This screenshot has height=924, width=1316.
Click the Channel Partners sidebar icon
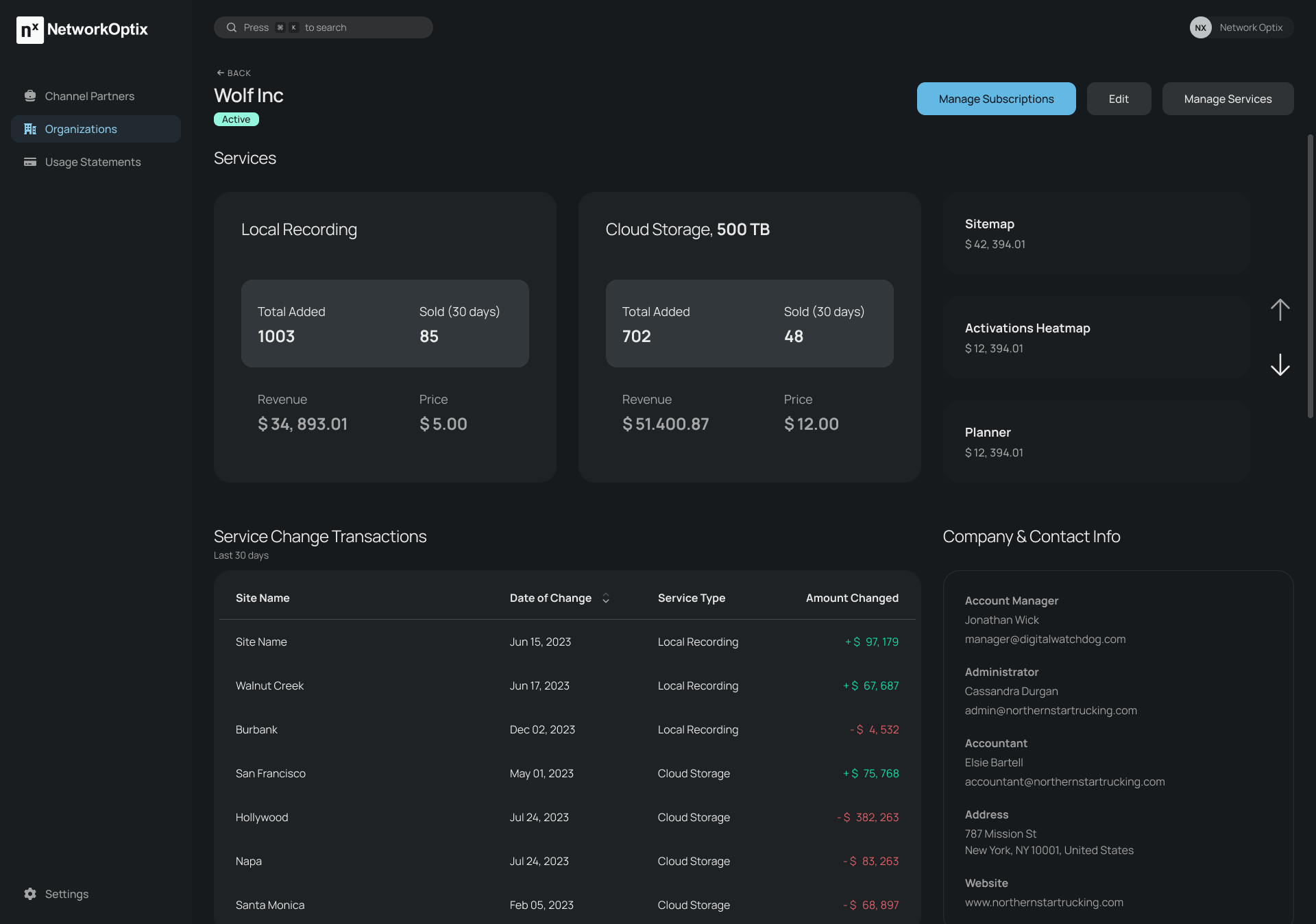[30, 97]
